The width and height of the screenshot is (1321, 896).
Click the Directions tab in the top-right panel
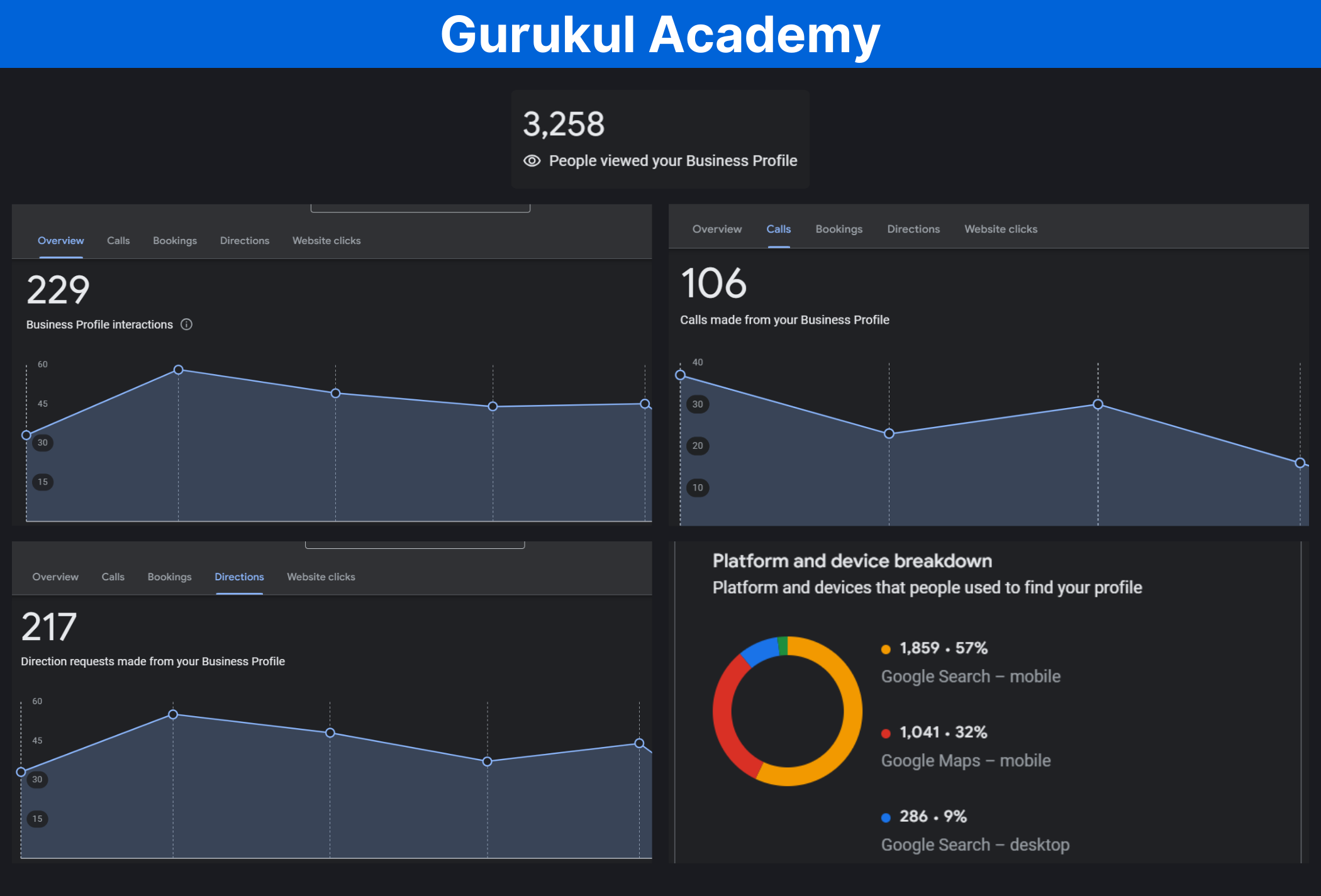click(x=913, y=230)
